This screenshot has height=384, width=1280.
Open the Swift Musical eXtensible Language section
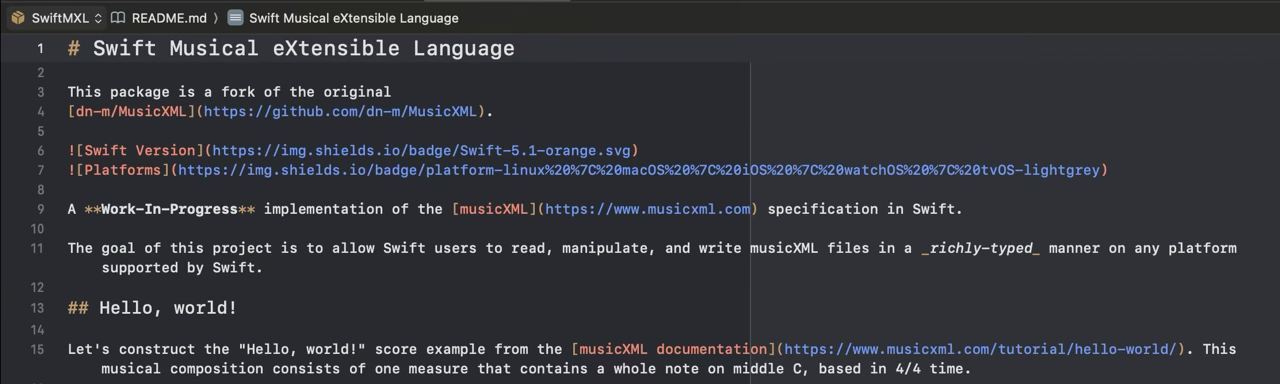click(x=354, y=18)
